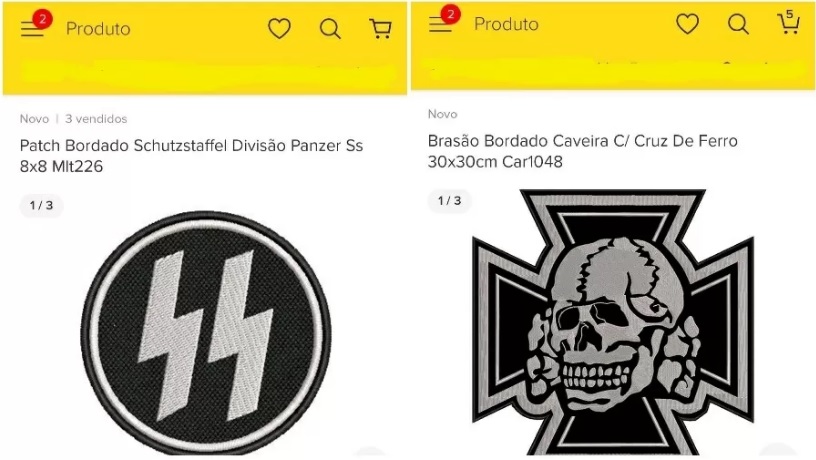Open search icon on Brasão Bordado page
This screenshot has width=816, height=460.
pos(738,24)
